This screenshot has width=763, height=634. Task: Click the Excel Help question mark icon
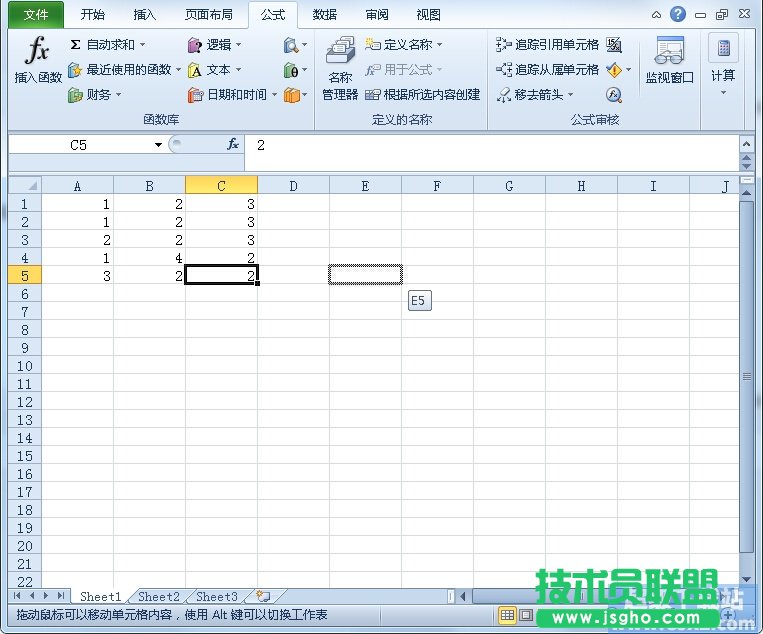tap(678, 15)
